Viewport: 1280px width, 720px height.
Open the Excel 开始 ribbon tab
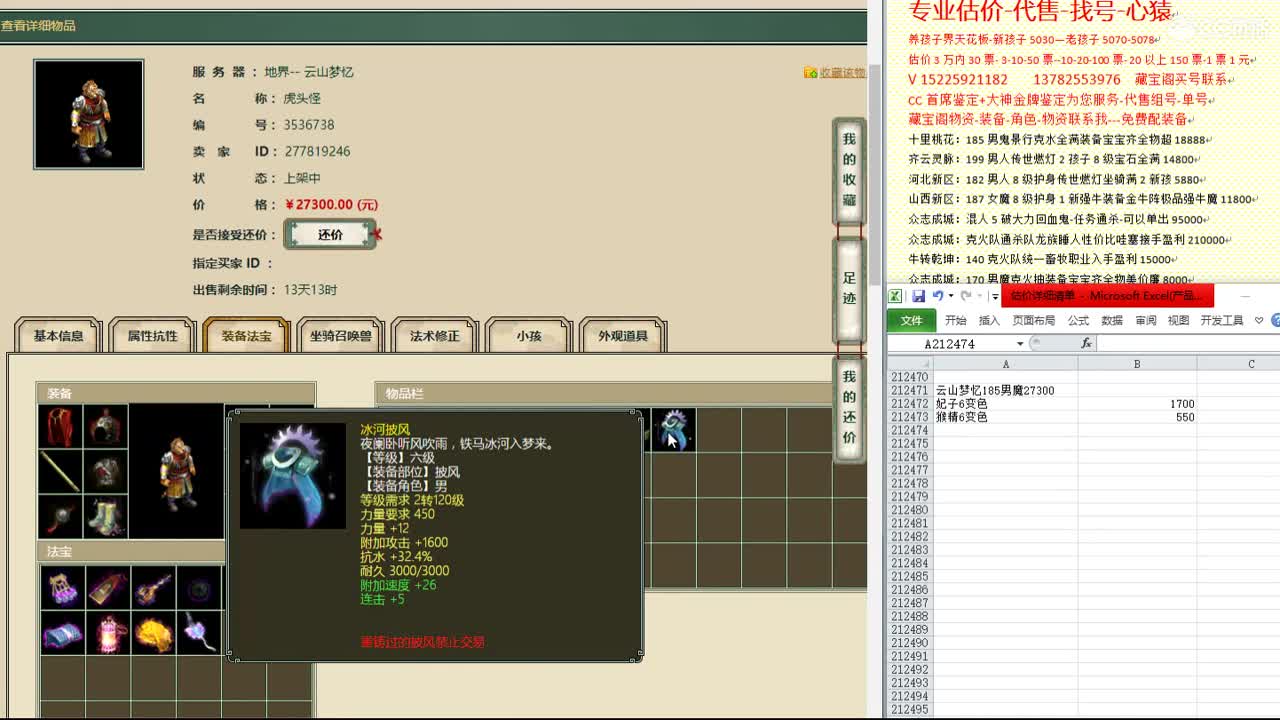click(x=955, y=320)
